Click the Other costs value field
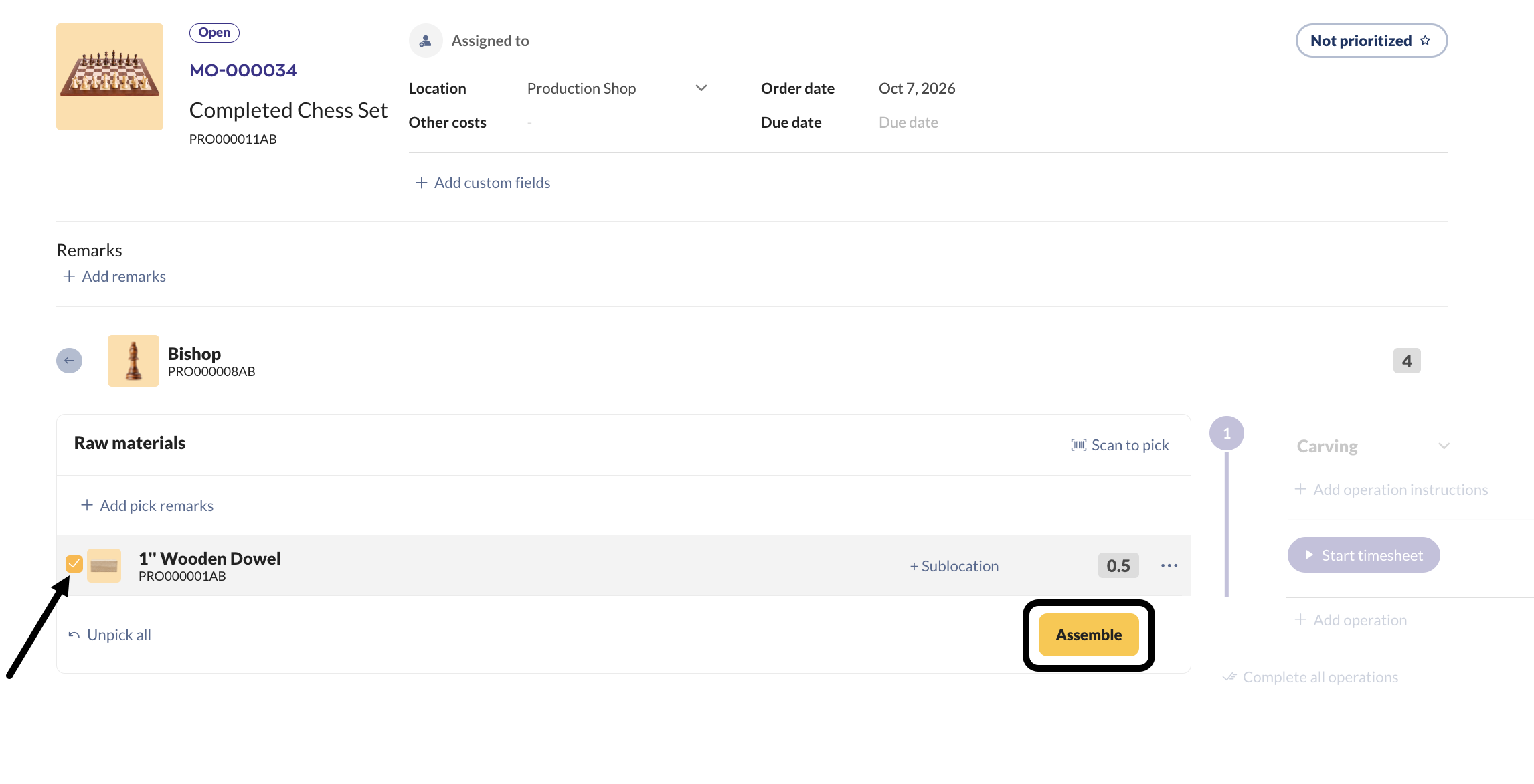 click(x=529, y=122)
